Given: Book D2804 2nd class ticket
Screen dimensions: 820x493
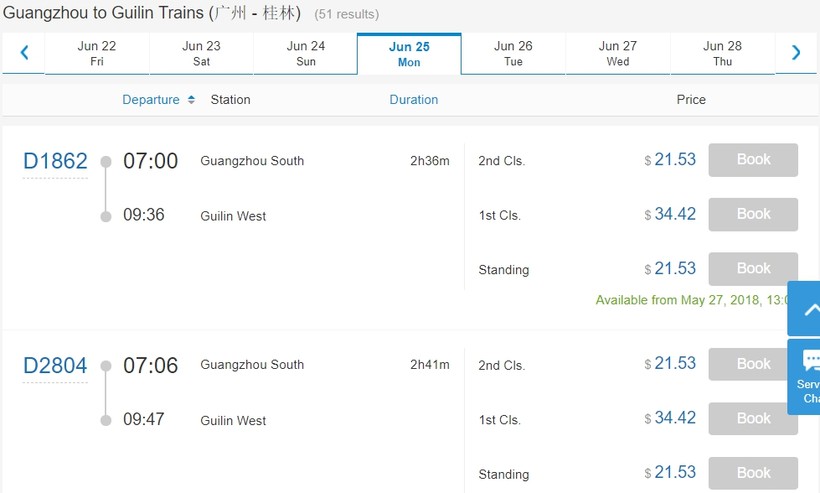Looking at the screenshot, I should click(x=753, y=364).
